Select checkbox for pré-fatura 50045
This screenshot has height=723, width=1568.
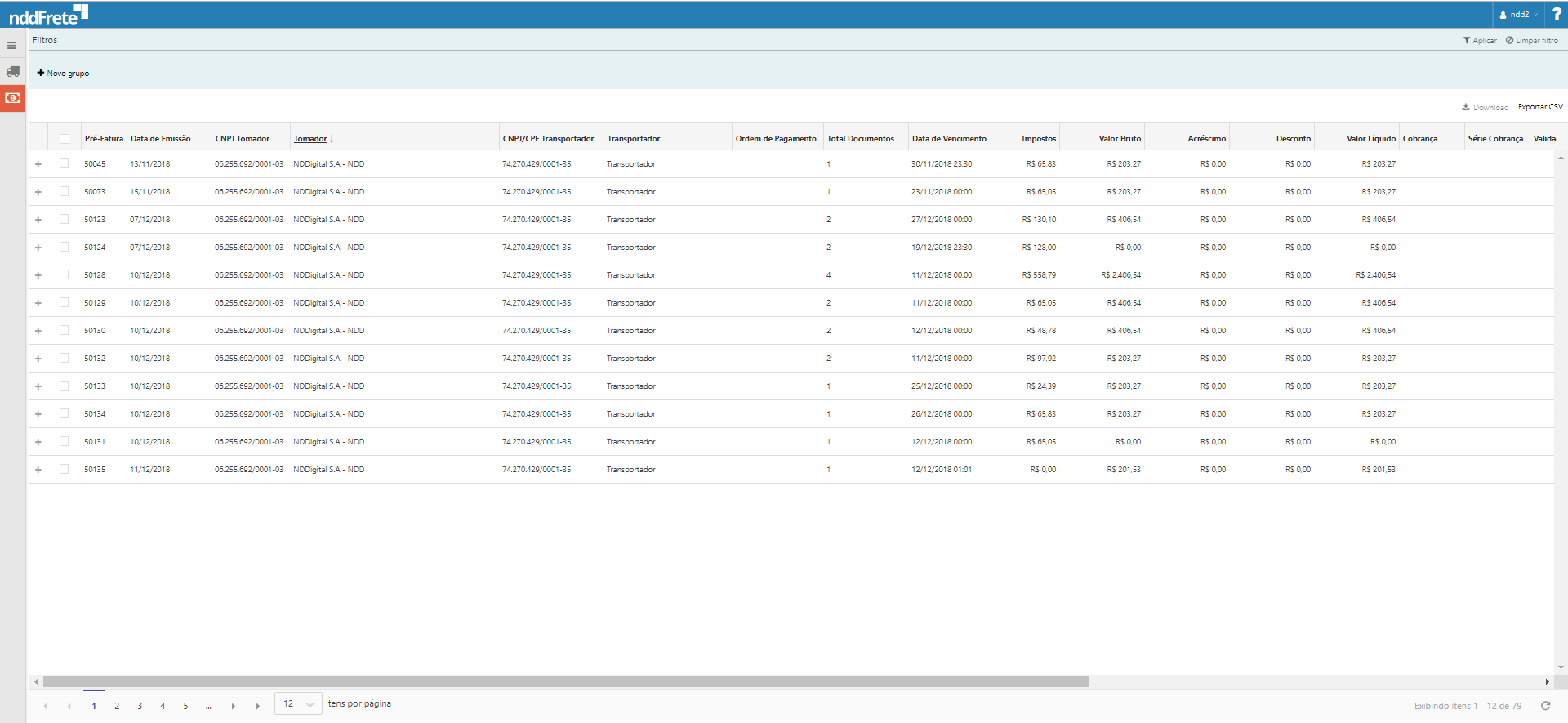65,164
